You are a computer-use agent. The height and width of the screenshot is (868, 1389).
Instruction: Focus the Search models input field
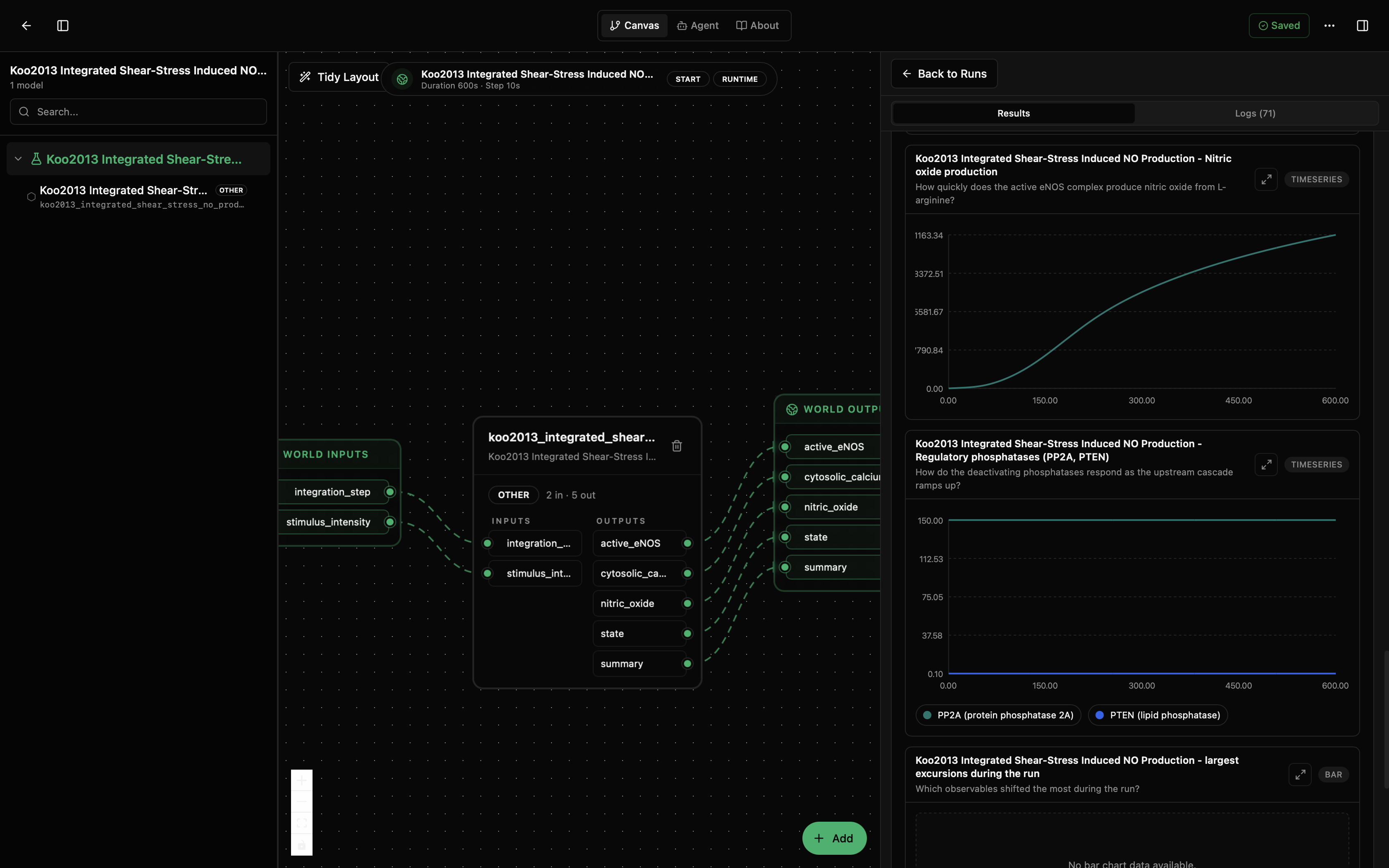[x=138, y=111]
